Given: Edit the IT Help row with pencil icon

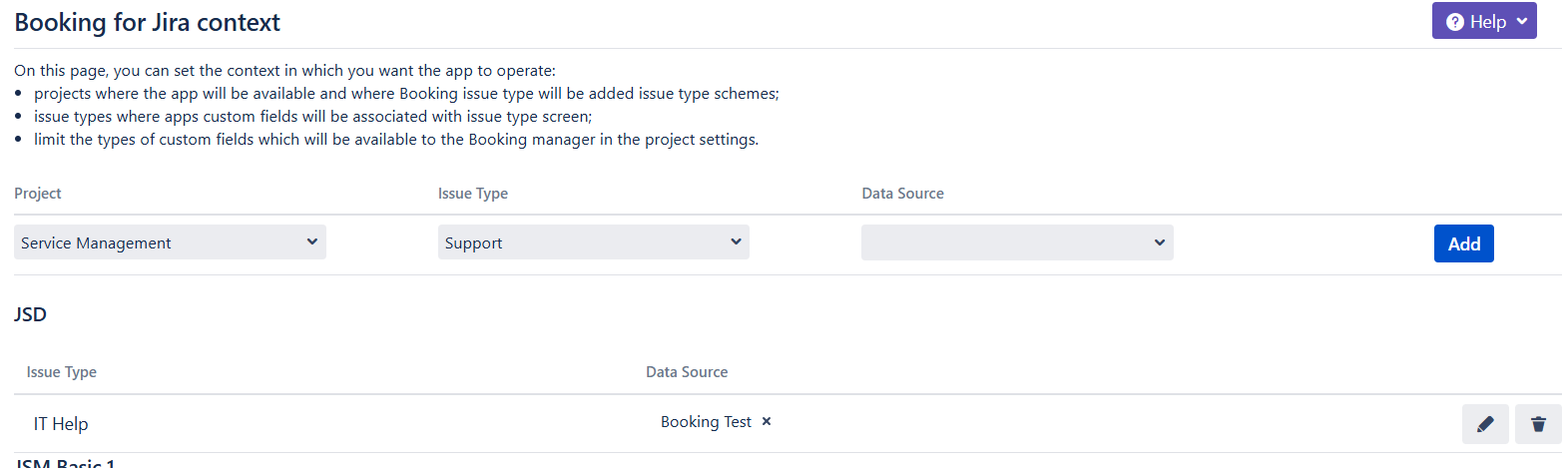Looking at the screenshot, I should coord(1485,424).
